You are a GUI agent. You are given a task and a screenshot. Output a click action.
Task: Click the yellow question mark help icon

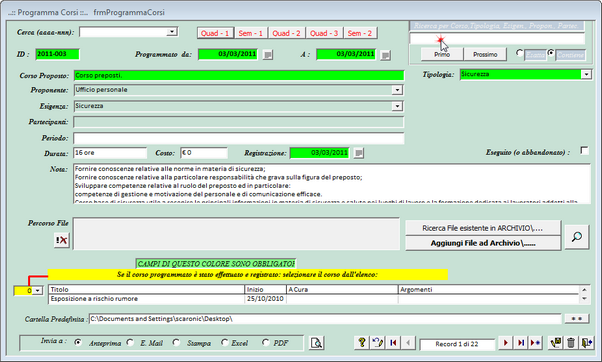[x=362, y=342]
